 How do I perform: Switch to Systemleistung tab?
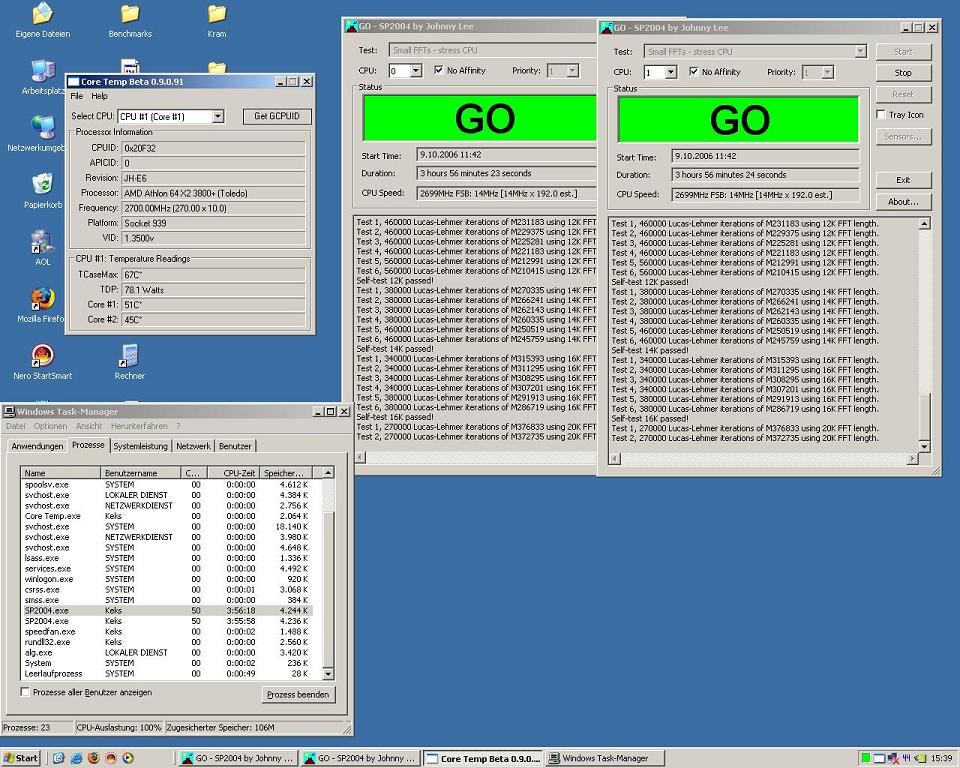(x=140, y=446)
